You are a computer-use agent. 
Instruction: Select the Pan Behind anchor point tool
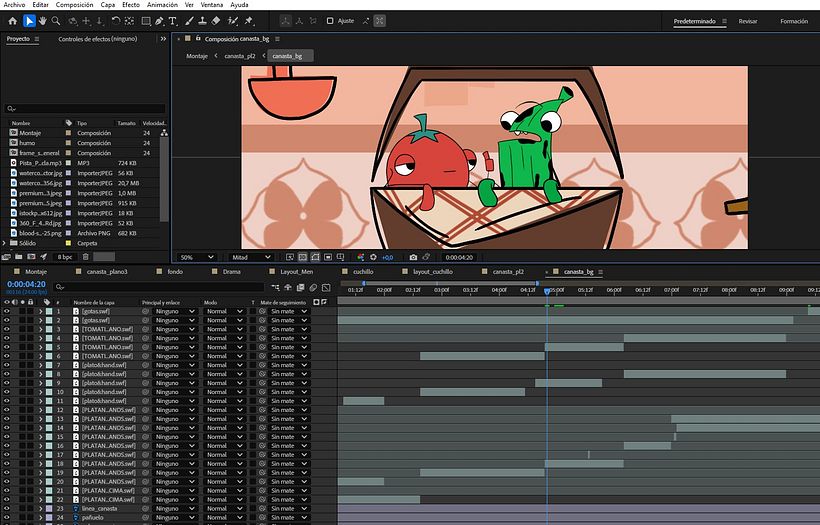129,21
